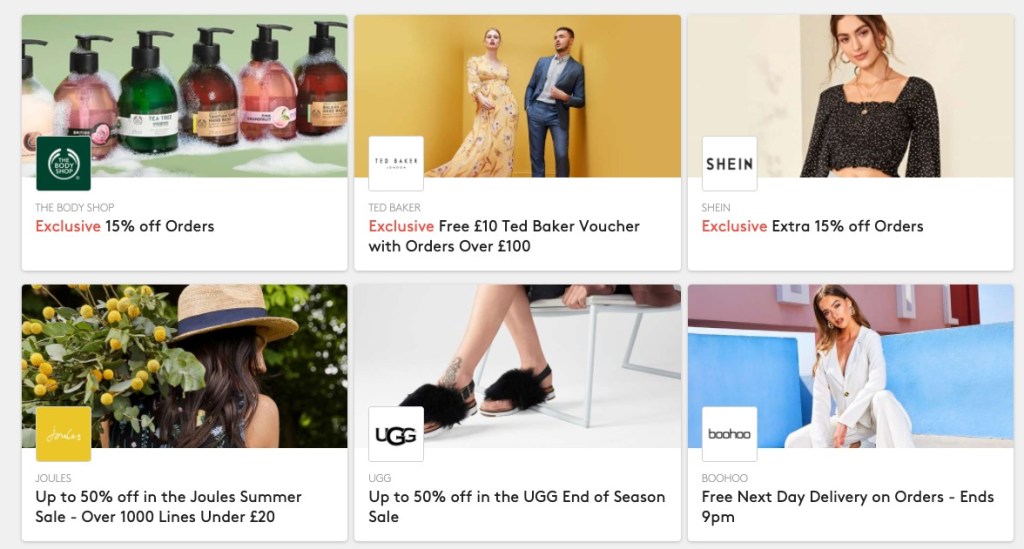Select the Exclusive 15% off Orders offer
Screen dimensions: 1024x549
(x=125, y=227)
